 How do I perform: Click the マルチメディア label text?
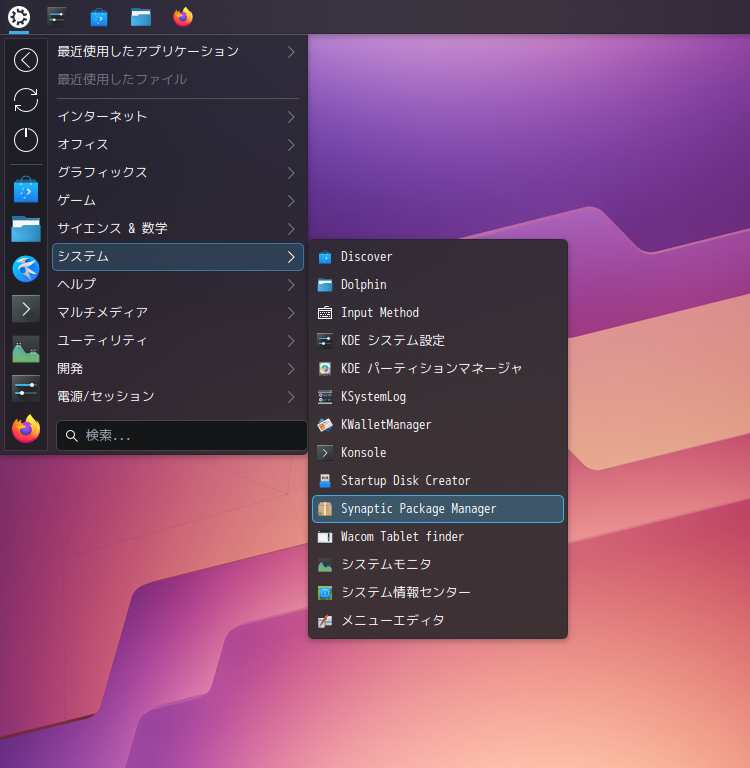click(x=103, y=312)
